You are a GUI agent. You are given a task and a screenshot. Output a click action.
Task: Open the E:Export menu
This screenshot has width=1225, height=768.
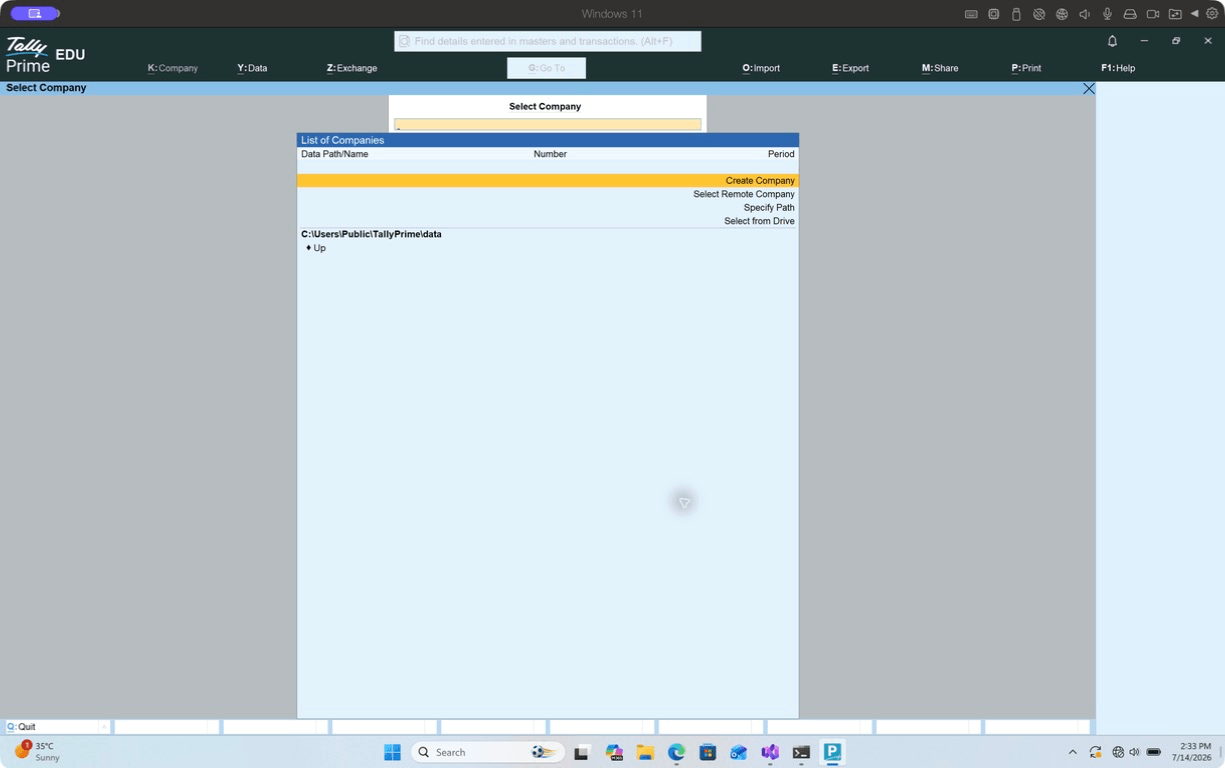pos(850,68)
